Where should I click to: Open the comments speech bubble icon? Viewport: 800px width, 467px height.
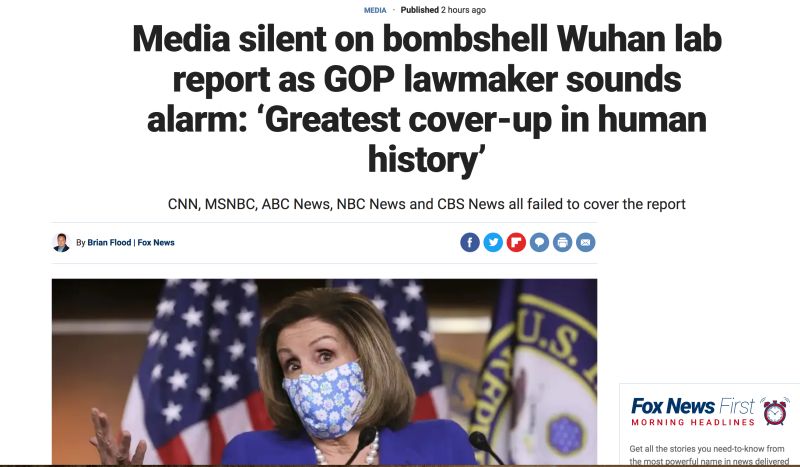coord(539,242)
